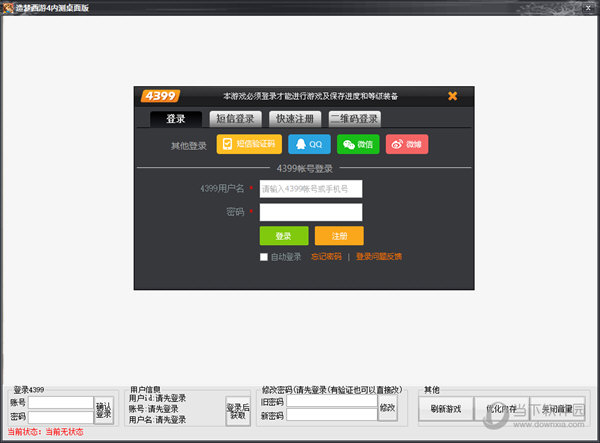Screen dimensions: 600x443
Task: Switch to the QR code login (二维码登录) tab
Action: pos(354,119)
